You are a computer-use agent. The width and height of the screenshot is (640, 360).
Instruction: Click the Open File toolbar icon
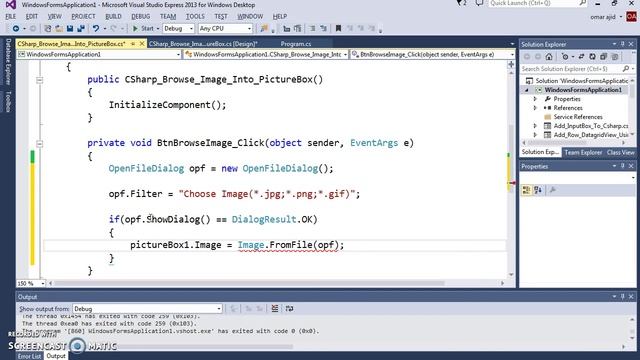point(59,29)
